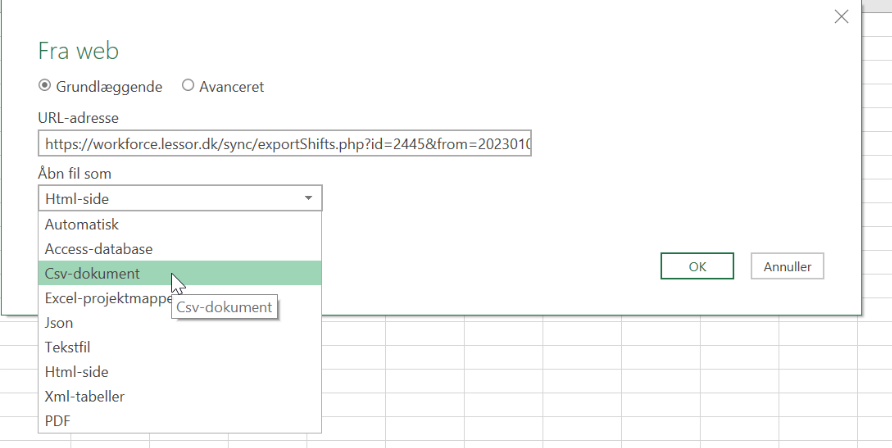Pick the highlighted Csv-dokument option

92,273
